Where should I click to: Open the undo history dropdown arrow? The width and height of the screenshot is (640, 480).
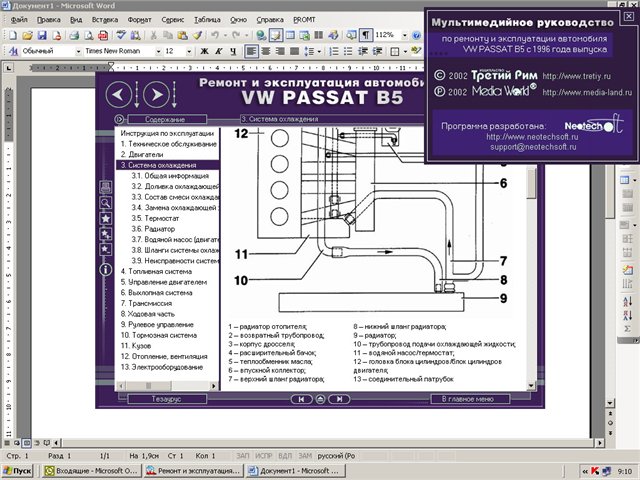click(x=225, y=36)
